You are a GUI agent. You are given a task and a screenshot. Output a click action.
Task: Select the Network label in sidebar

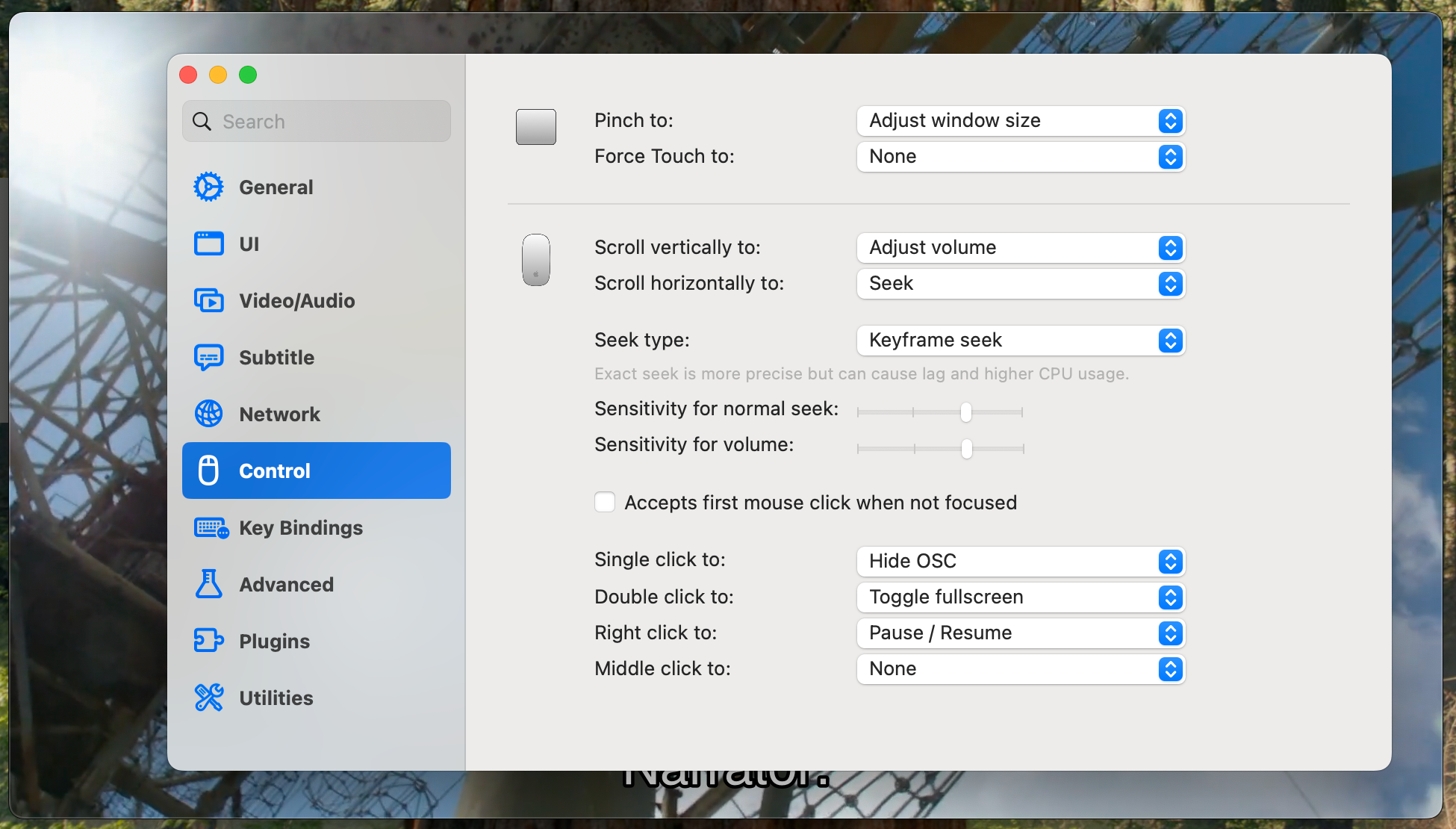pos(279,414)
